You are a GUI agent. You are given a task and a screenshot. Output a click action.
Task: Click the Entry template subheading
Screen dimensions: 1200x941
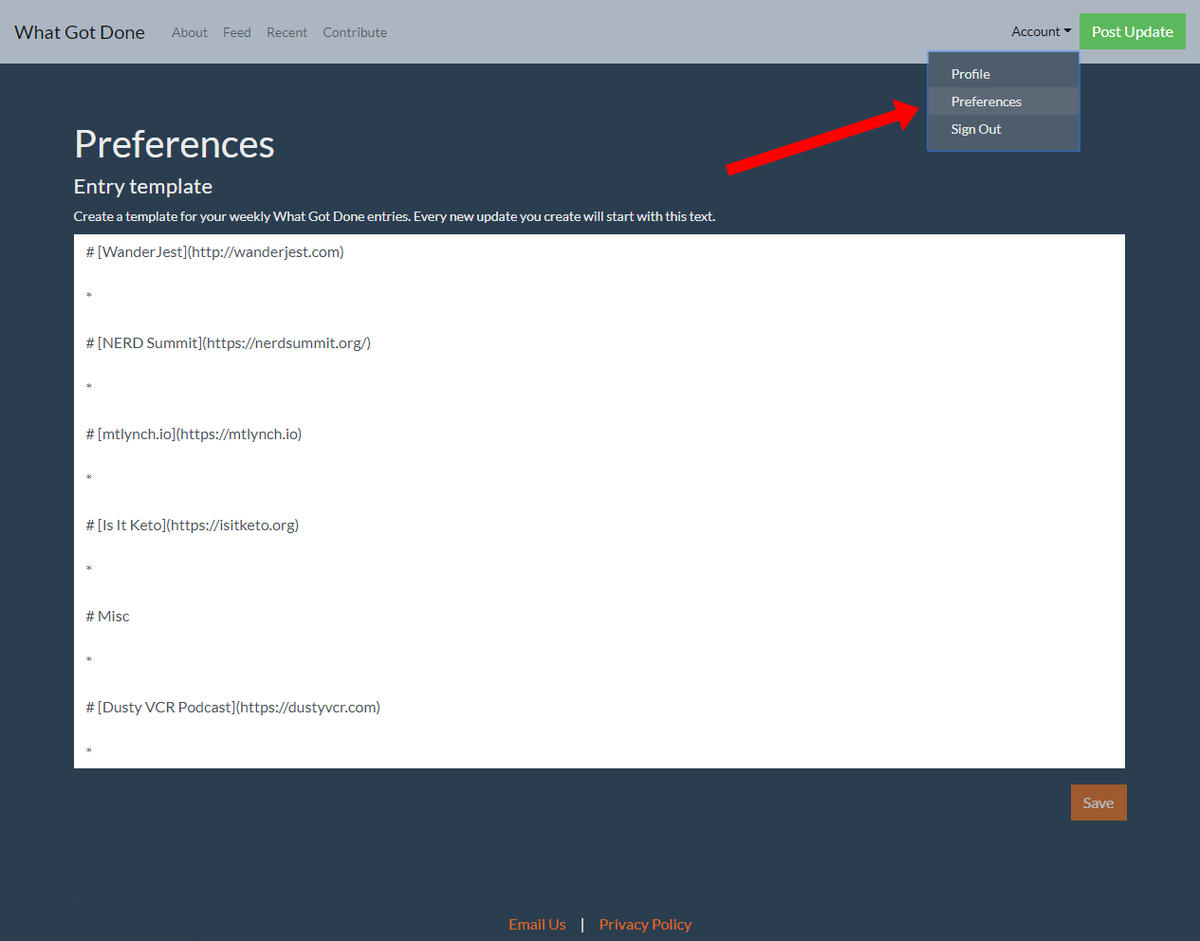coord(143,186)
